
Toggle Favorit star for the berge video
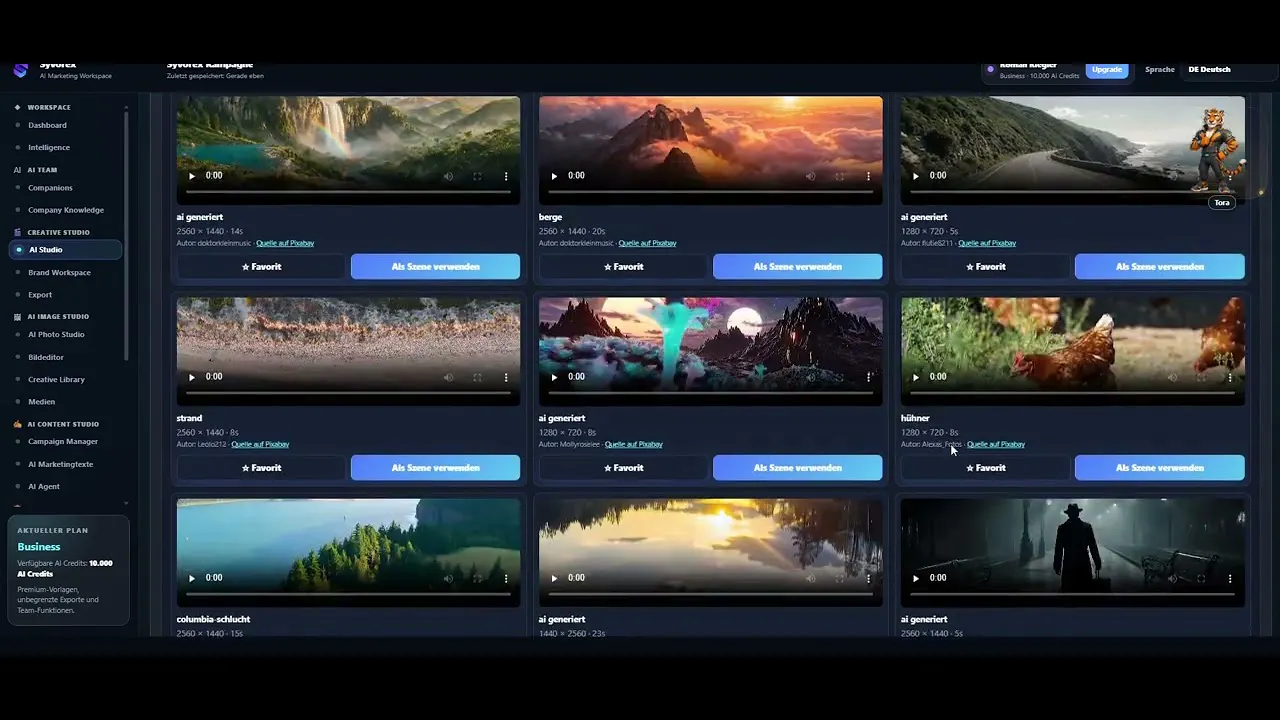pos(623,267)
